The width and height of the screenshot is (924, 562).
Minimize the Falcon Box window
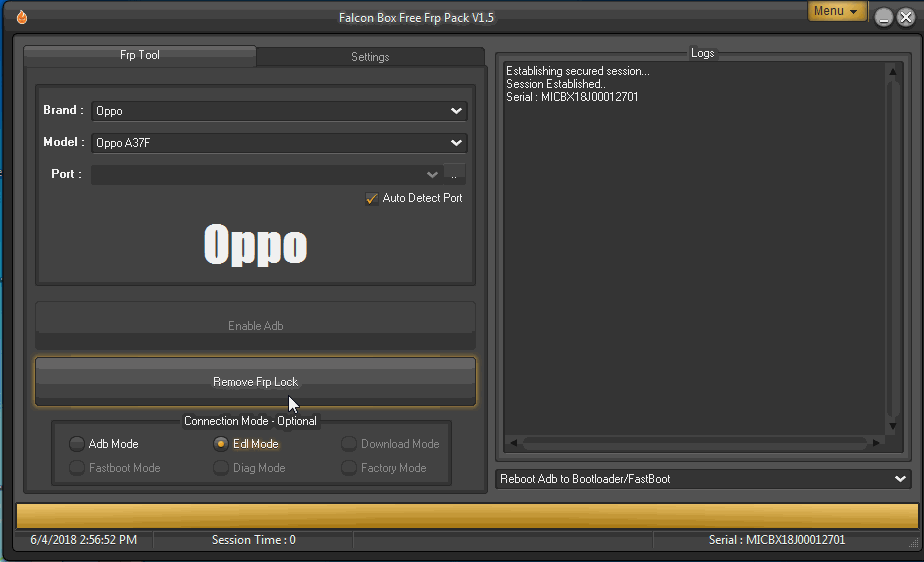click(x=883, y=18)
